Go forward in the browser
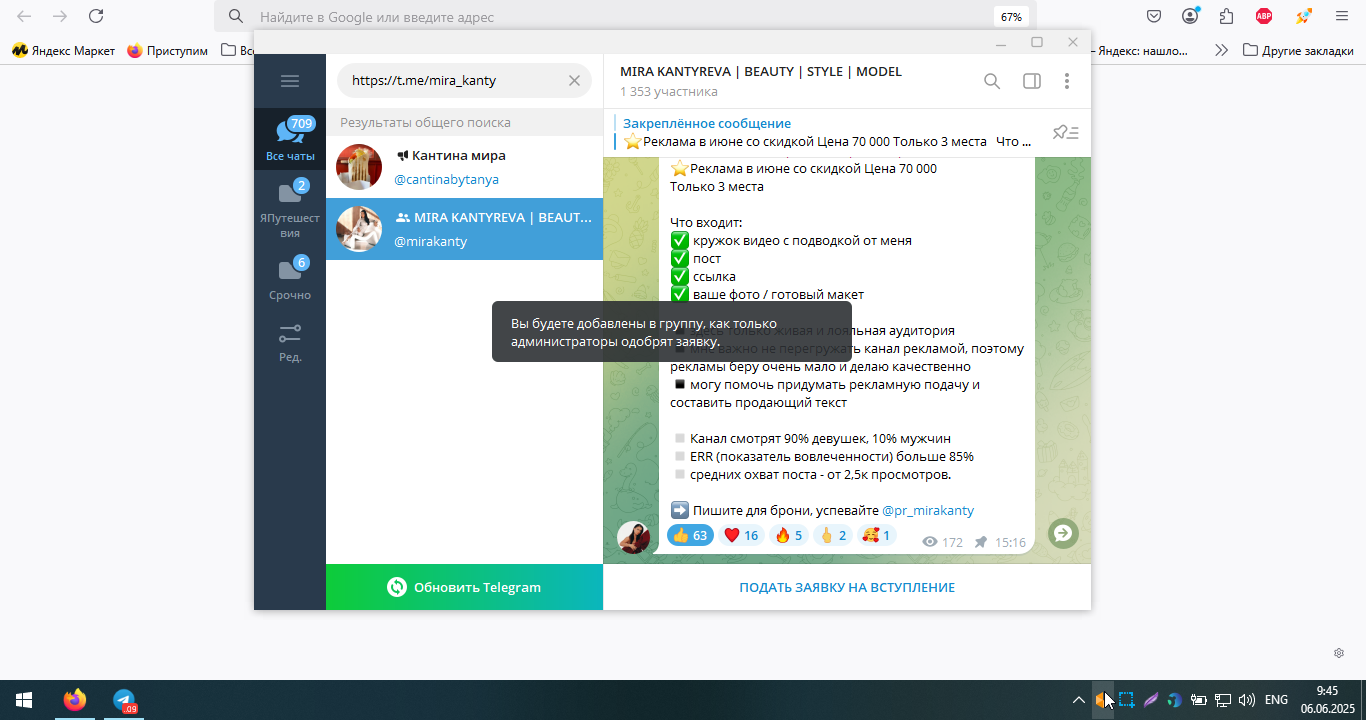This screenshot has width=1366, height=720. coord(60,16)
